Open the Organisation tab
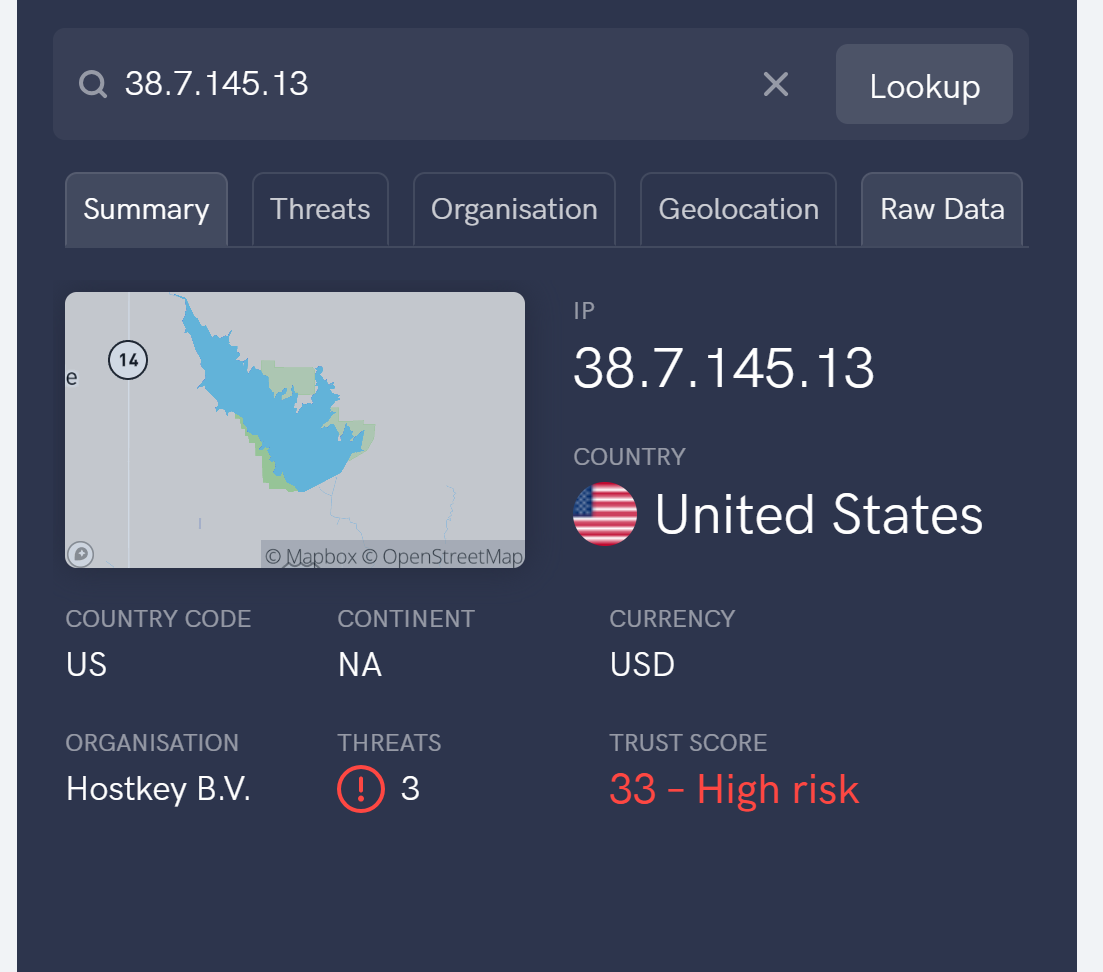 pyautogui.click(x=514, y=210)
